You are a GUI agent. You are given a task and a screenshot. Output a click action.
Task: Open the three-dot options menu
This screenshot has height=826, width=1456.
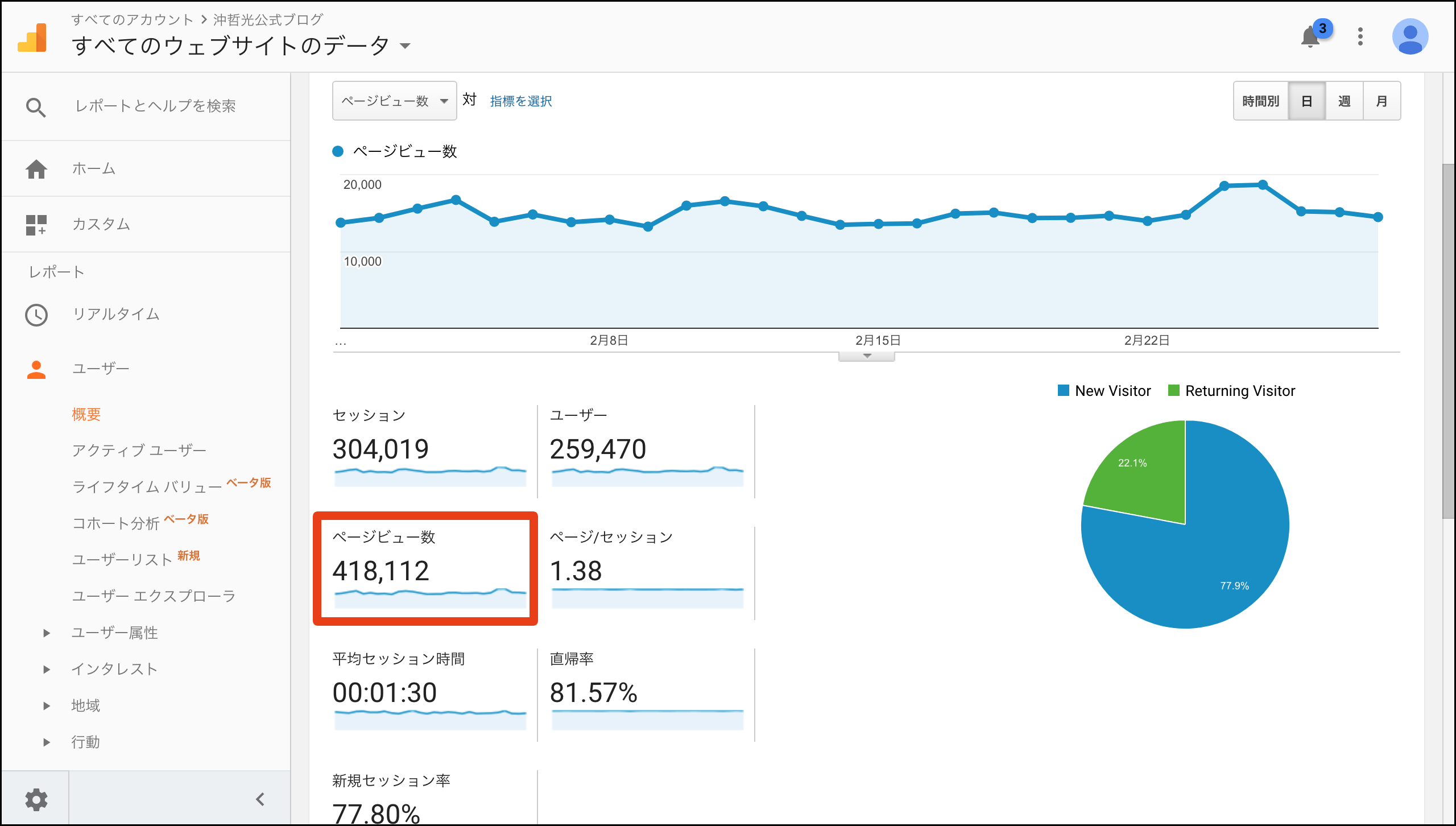(1360, 37)
